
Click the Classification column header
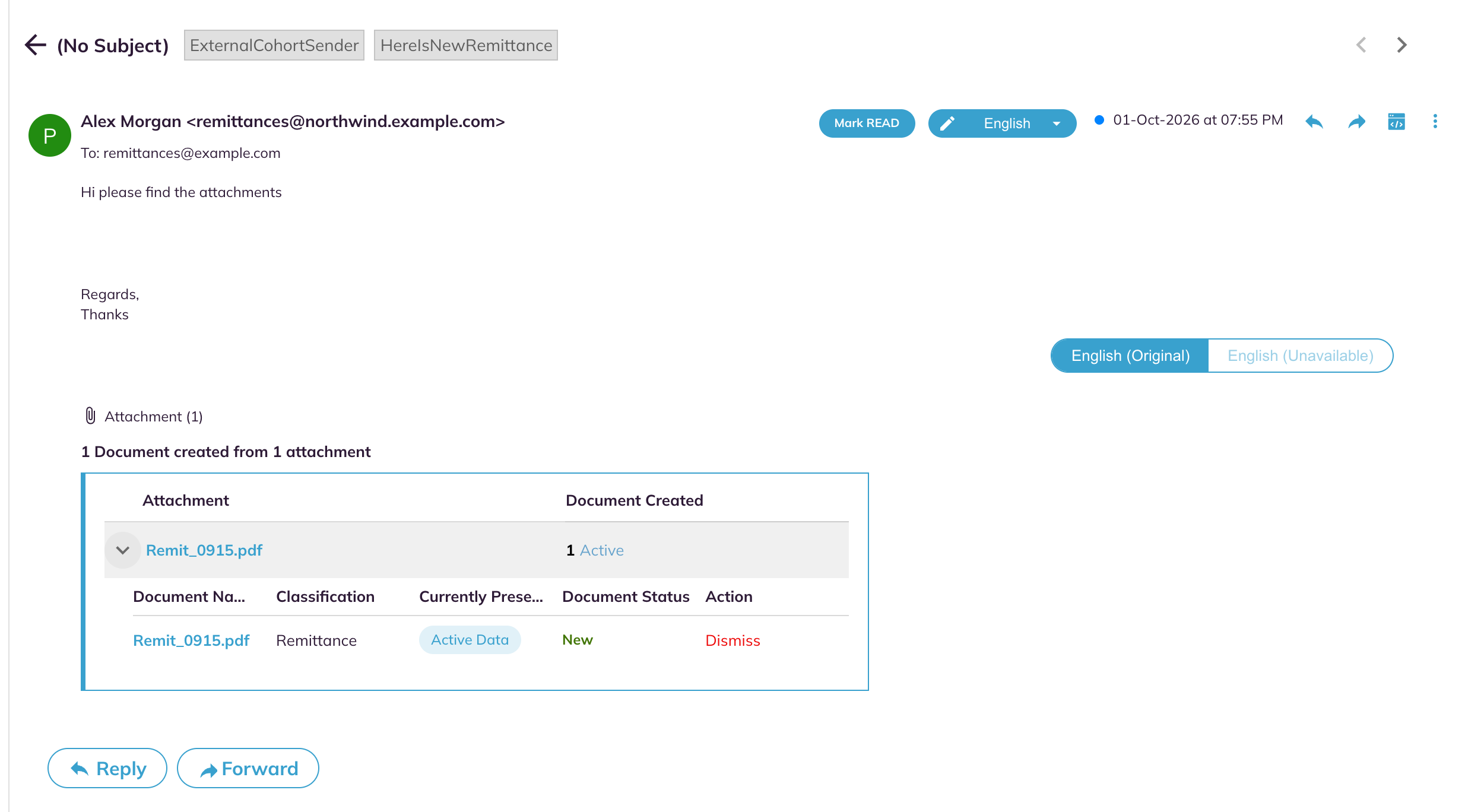[325, 597]
